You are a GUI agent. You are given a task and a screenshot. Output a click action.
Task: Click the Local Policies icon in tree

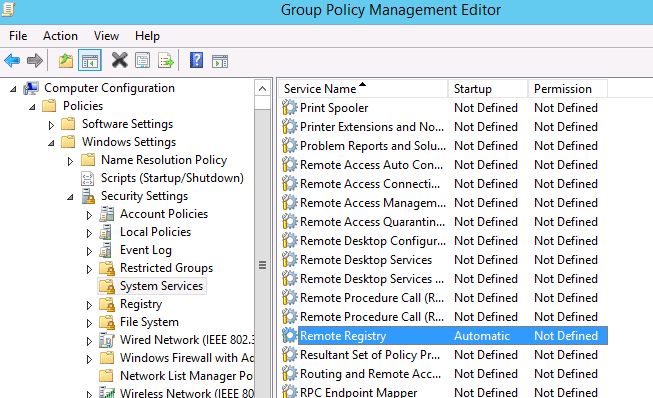(x=106, y=232)
